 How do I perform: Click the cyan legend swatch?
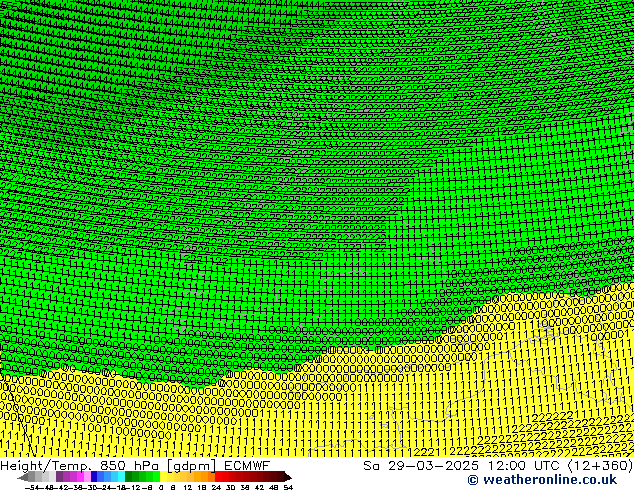point(121,476)
